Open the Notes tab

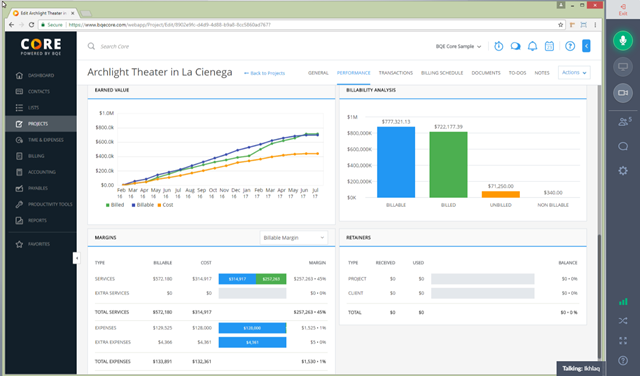(x=542, y=73)
